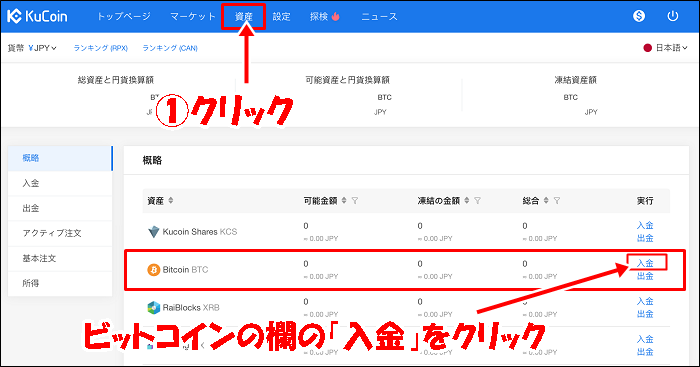This screenshot has width=700, height=367.
Task: Click 入金 in the Kucoin Shares row
Action: [645, 225]
